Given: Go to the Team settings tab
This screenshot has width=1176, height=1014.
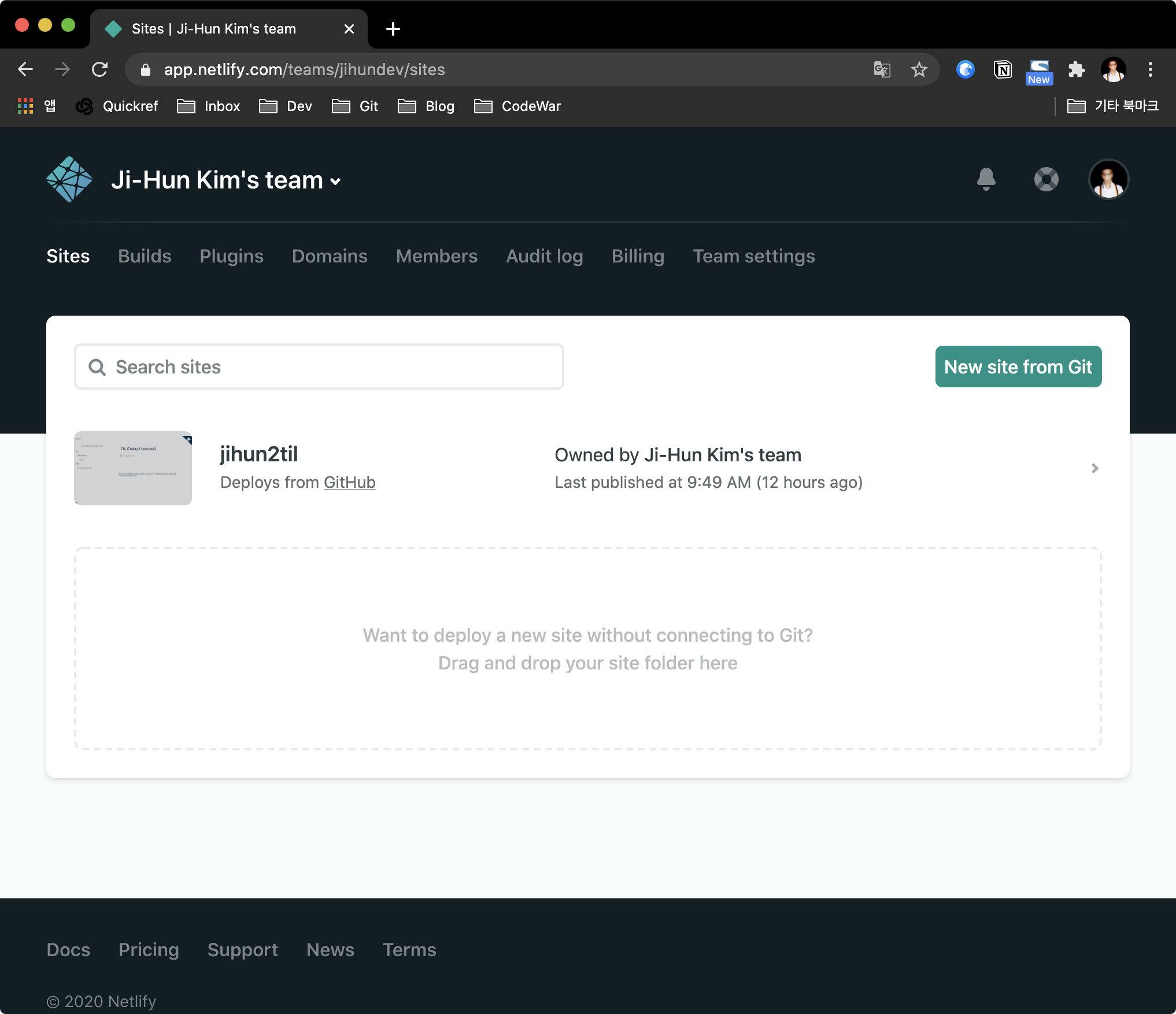Looking at the screenshot, I should tap(753, 256).
